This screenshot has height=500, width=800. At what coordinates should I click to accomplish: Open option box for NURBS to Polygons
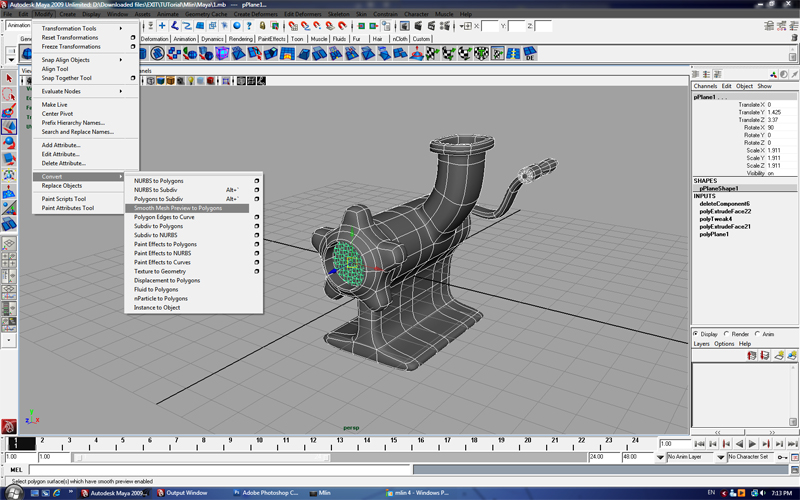click(x=257, y=181)
